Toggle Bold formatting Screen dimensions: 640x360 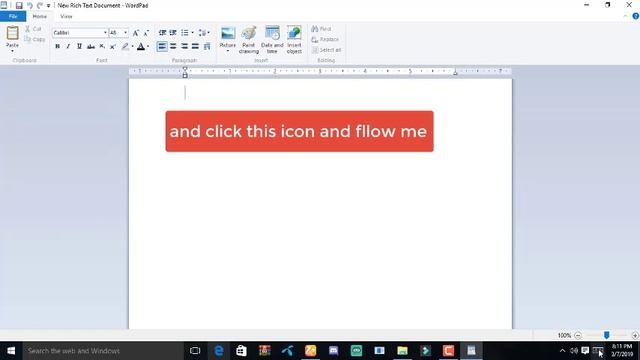(x=58, y=47)
